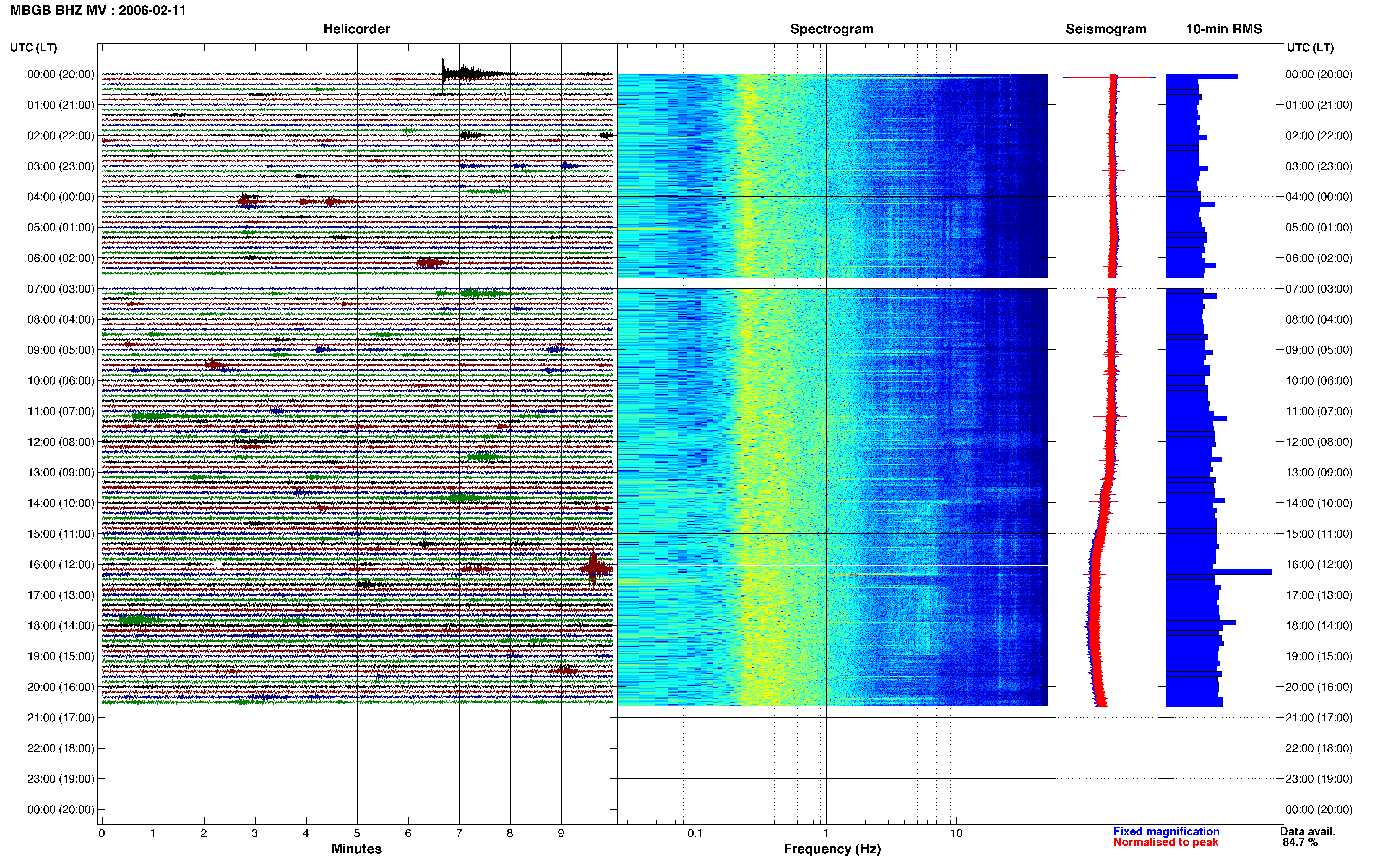Click the left '21:00 (17:00)' time label

(x=61, y=718)
